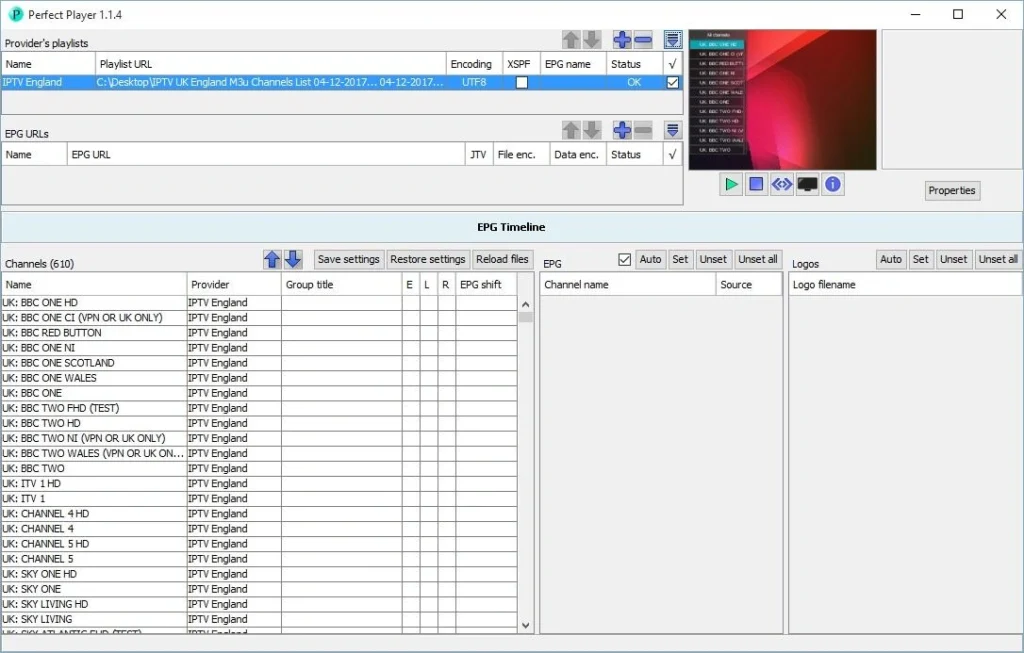
Task: Maximize the Perfect Player window
Action: pyautogui.click(x=958, y=14)
